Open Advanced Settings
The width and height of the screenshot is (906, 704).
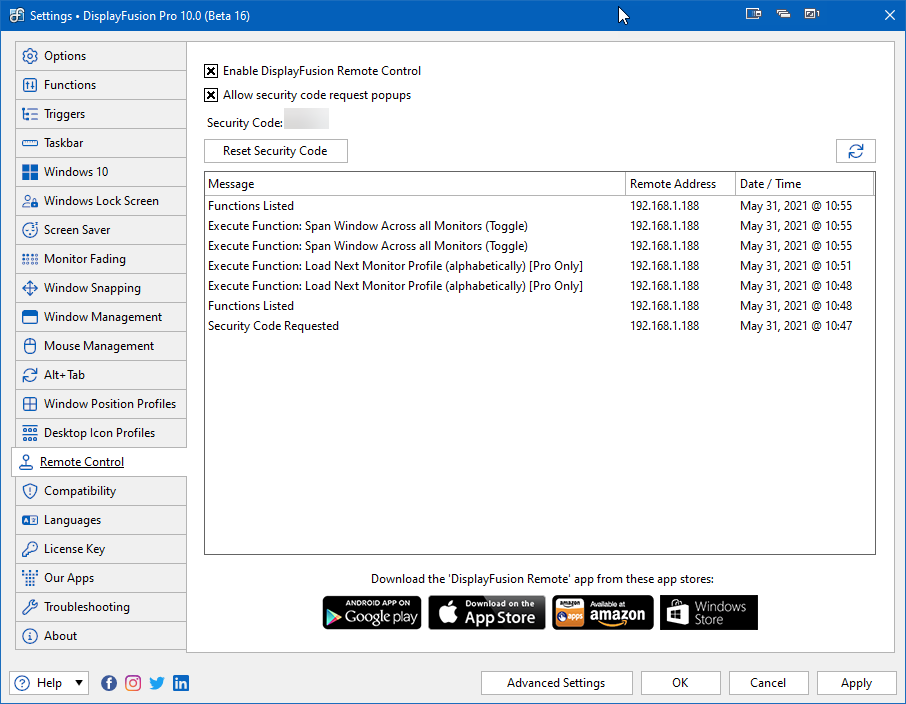pyautogui.click(x=556, y=683)
